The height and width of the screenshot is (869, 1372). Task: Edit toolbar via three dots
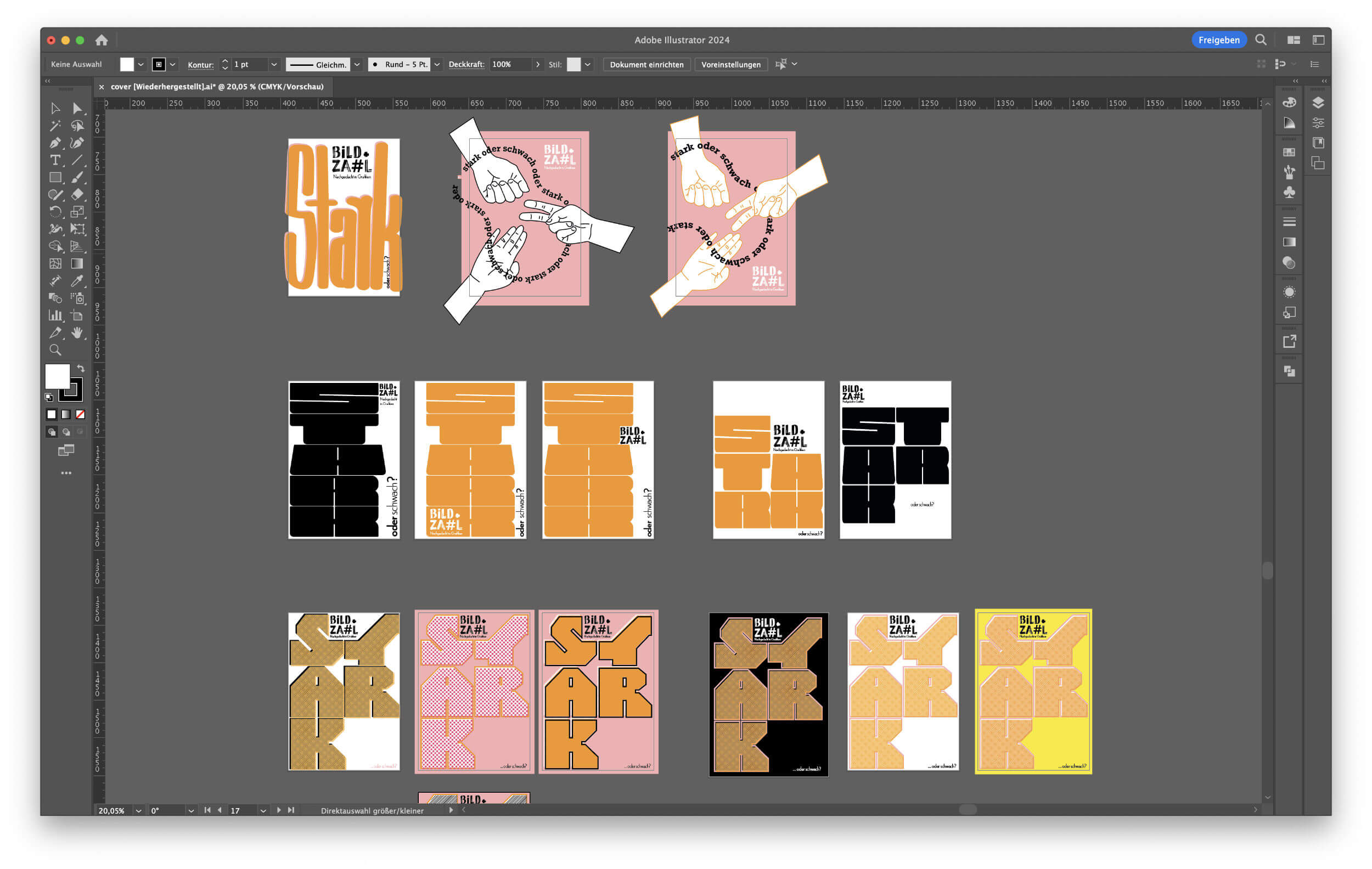[66, 473]
